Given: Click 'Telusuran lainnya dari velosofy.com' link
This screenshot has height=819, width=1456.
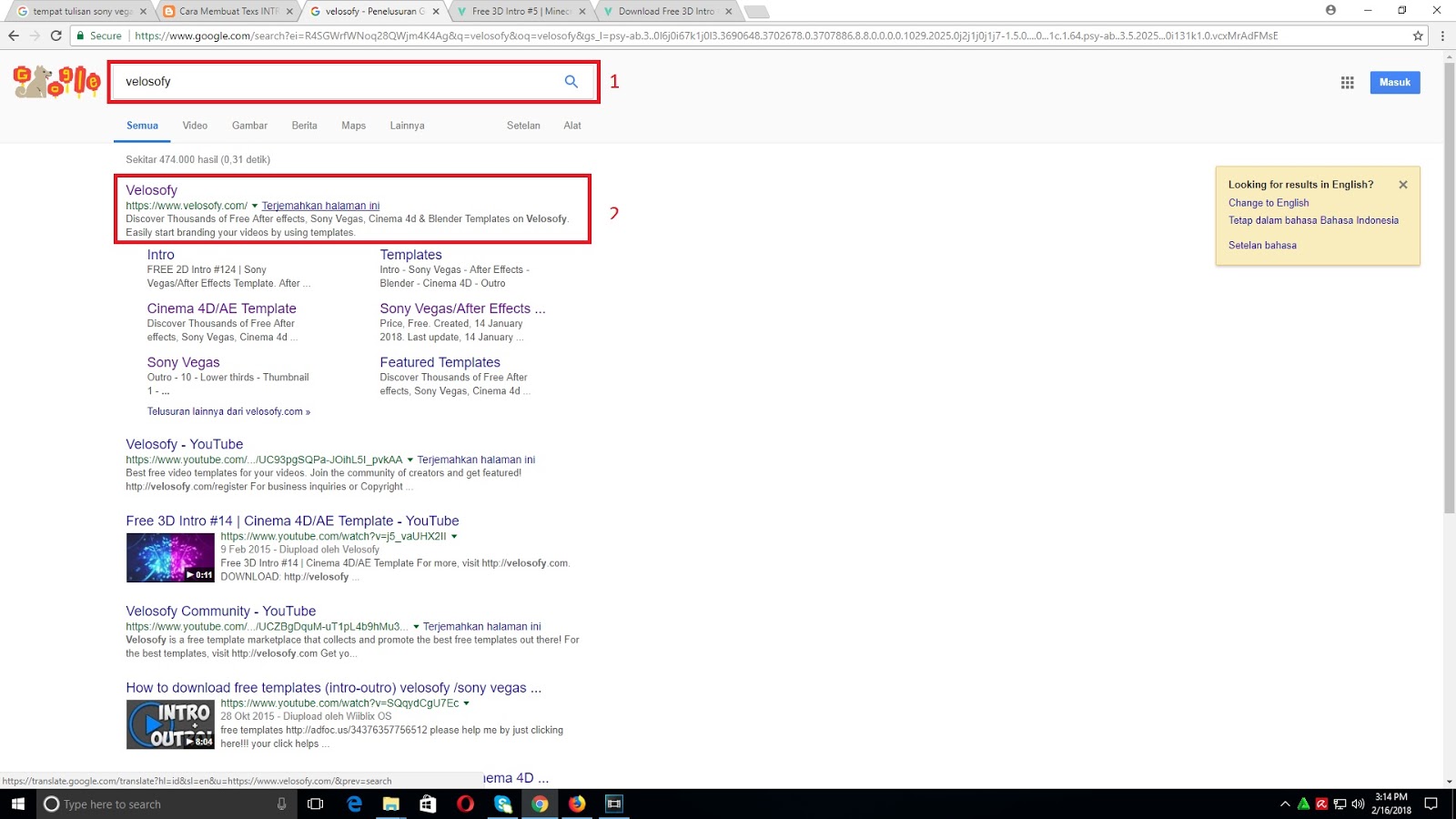Looking at the screenshot, I should pyautogui.click(x=228, y=411).
